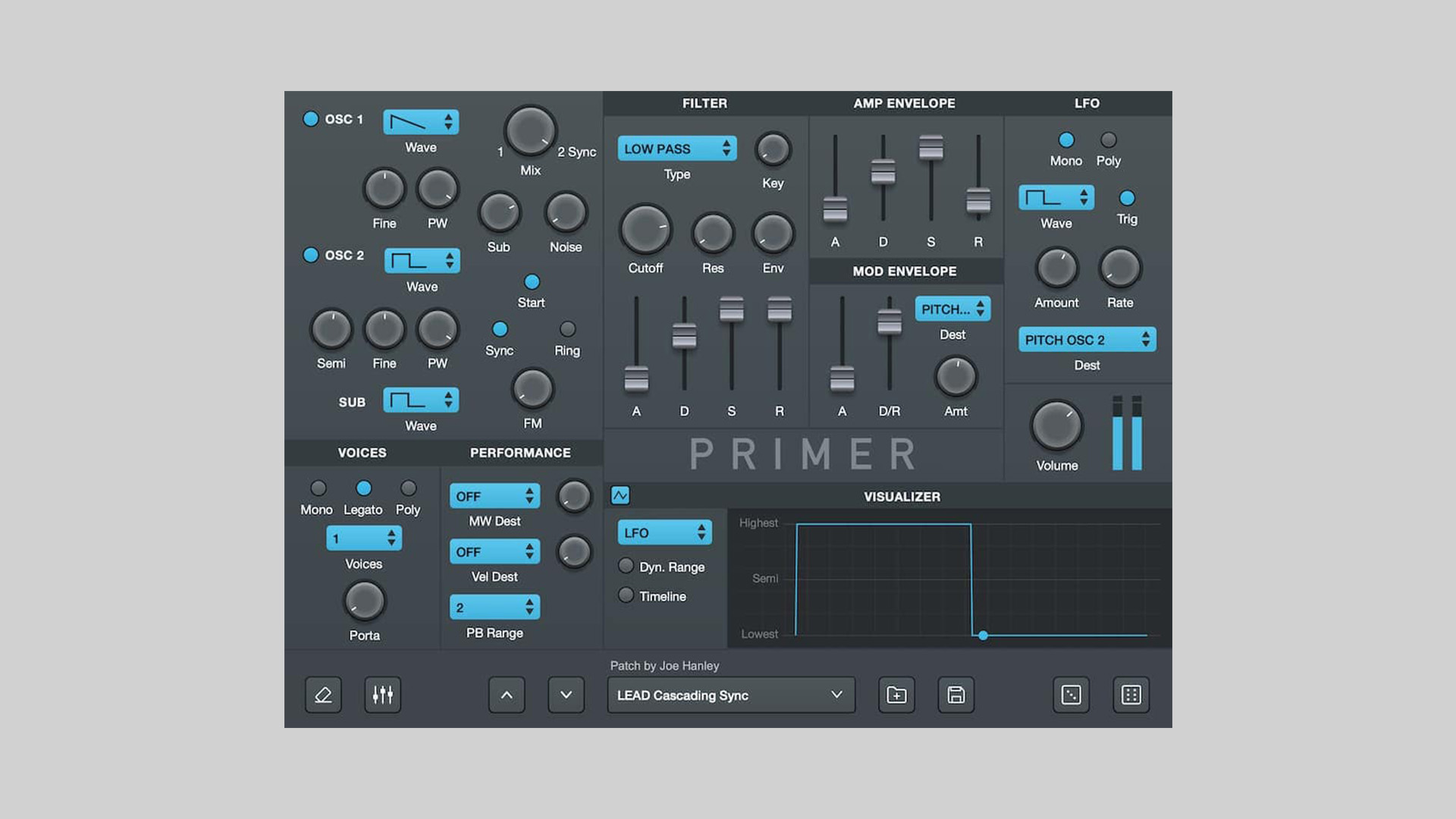
Task: Open the LEAD Cascading Sync patch selector
Action: (x=731, y=695)
